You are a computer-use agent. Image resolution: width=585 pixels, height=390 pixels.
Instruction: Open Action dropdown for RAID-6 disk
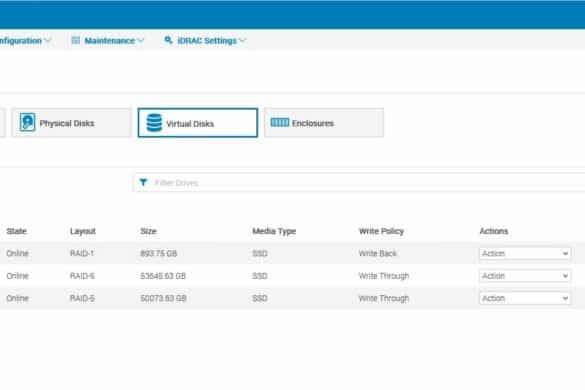pyautogui.click(x=525, y=276)
